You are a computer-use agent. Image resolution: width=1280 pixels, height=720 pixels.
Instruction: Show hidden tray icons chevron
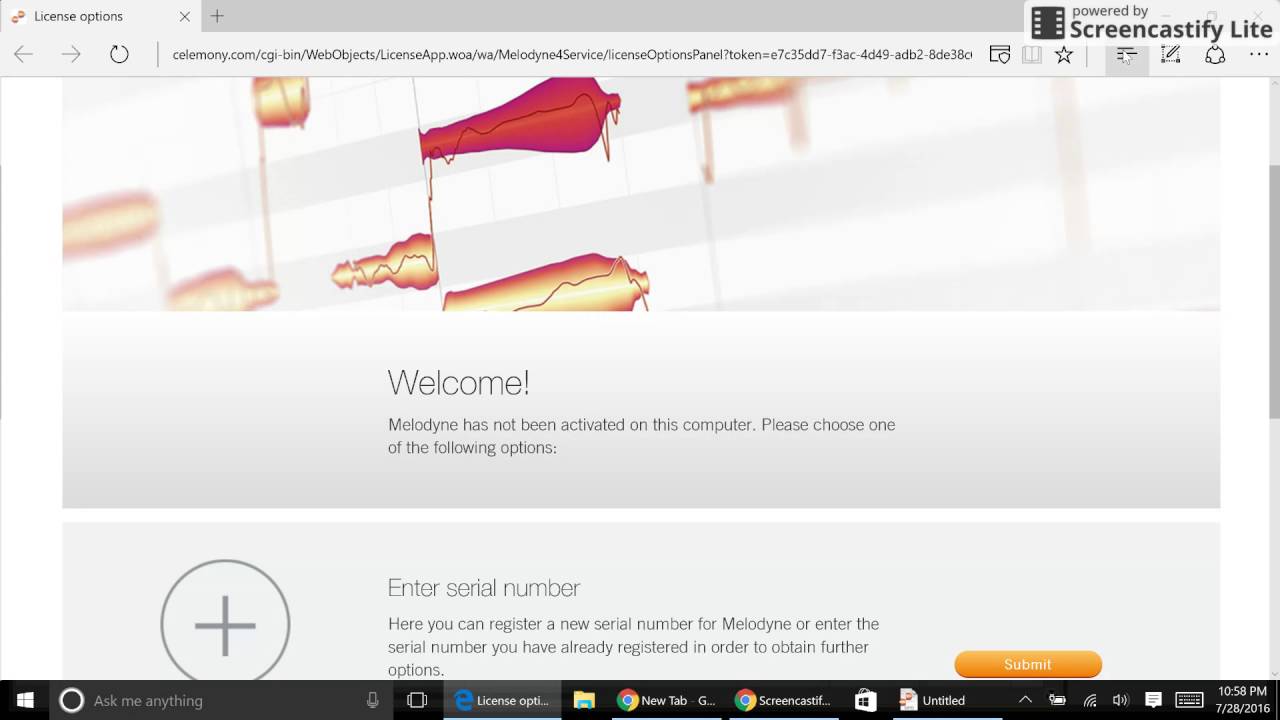pos(1025,700)
